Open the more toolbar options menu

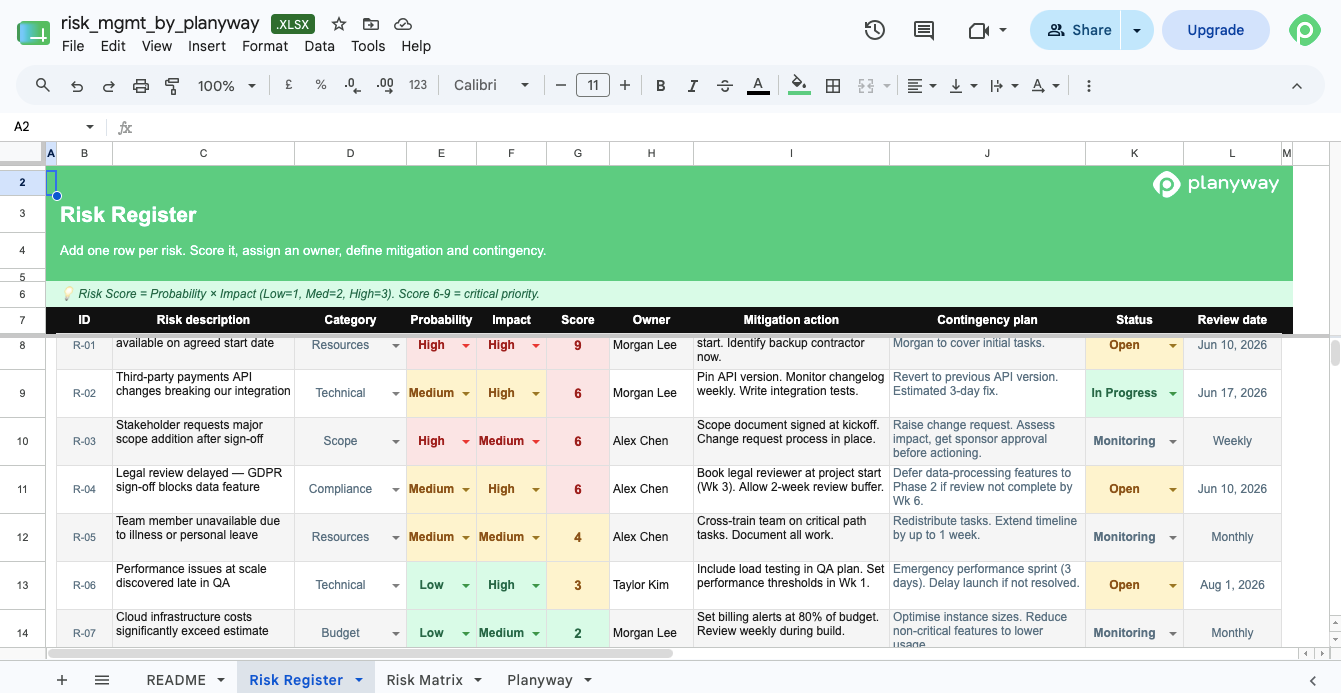tap(1089, 86)
